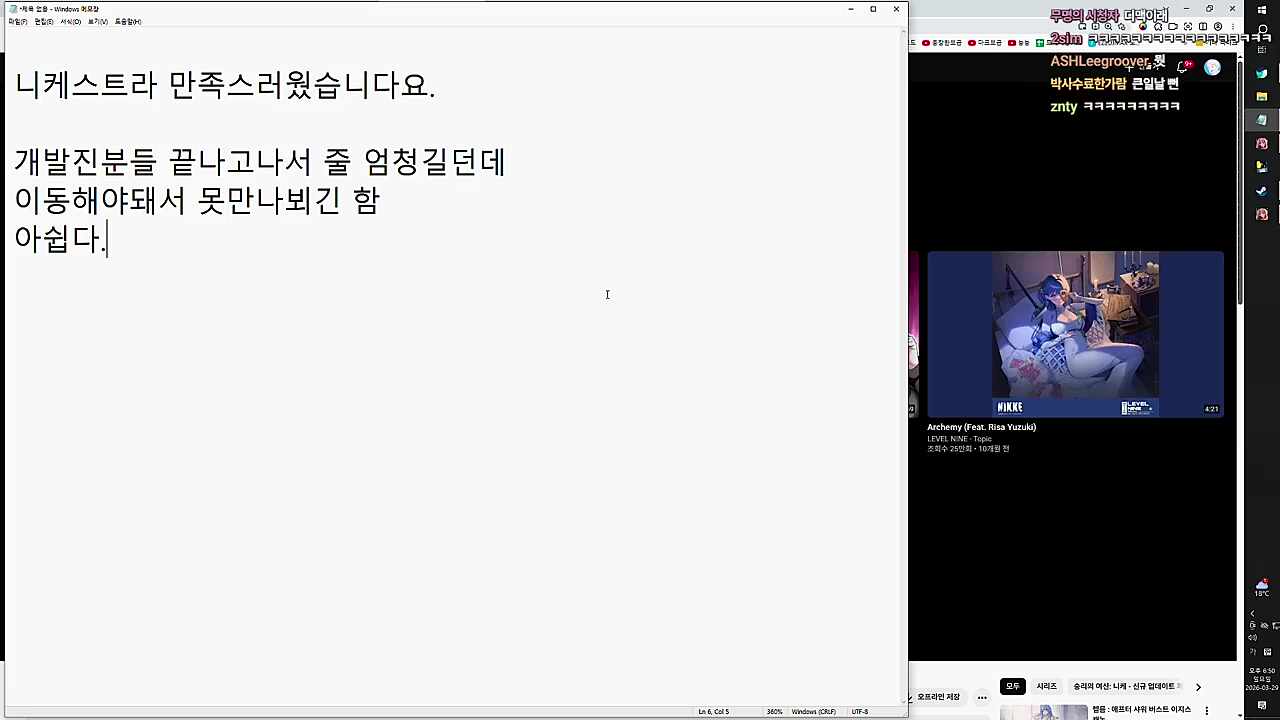Click the 18°C weather widget on the taskbar
The height and width of the screenshot is (720, 1280).
coord(1261,588)
